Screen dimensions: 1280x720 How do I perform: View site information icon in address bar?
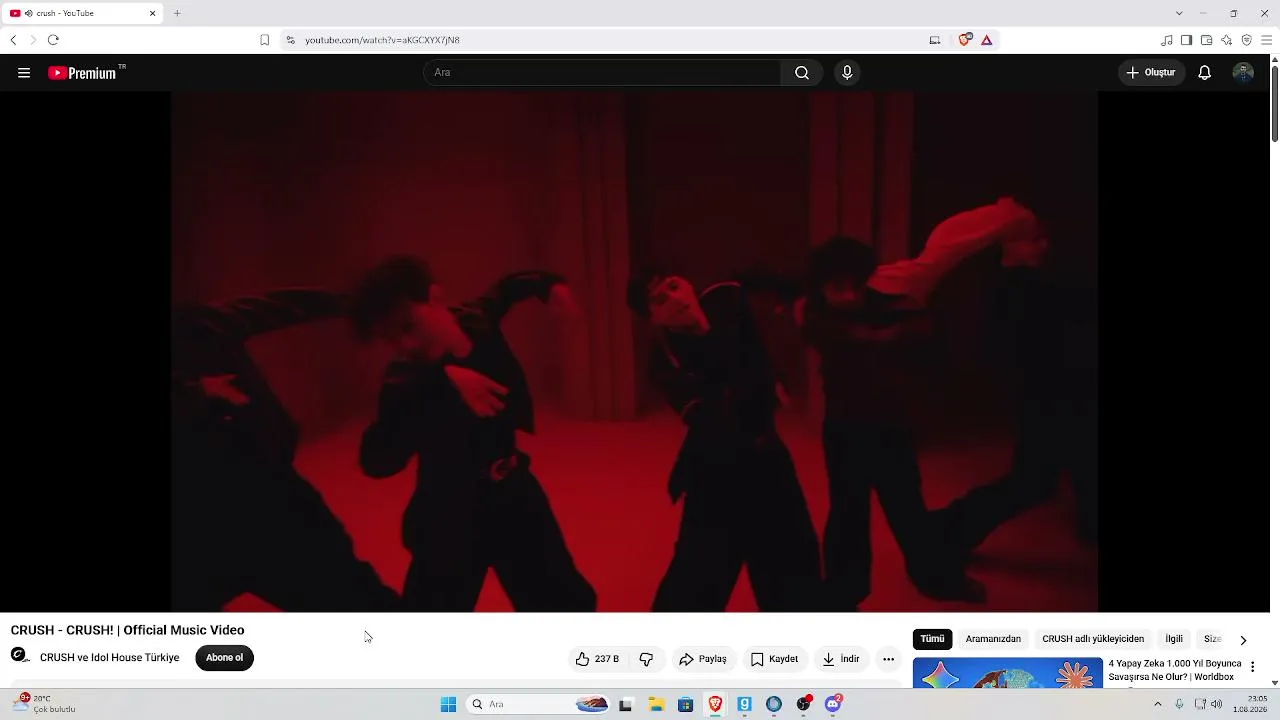tap(290, 40)
